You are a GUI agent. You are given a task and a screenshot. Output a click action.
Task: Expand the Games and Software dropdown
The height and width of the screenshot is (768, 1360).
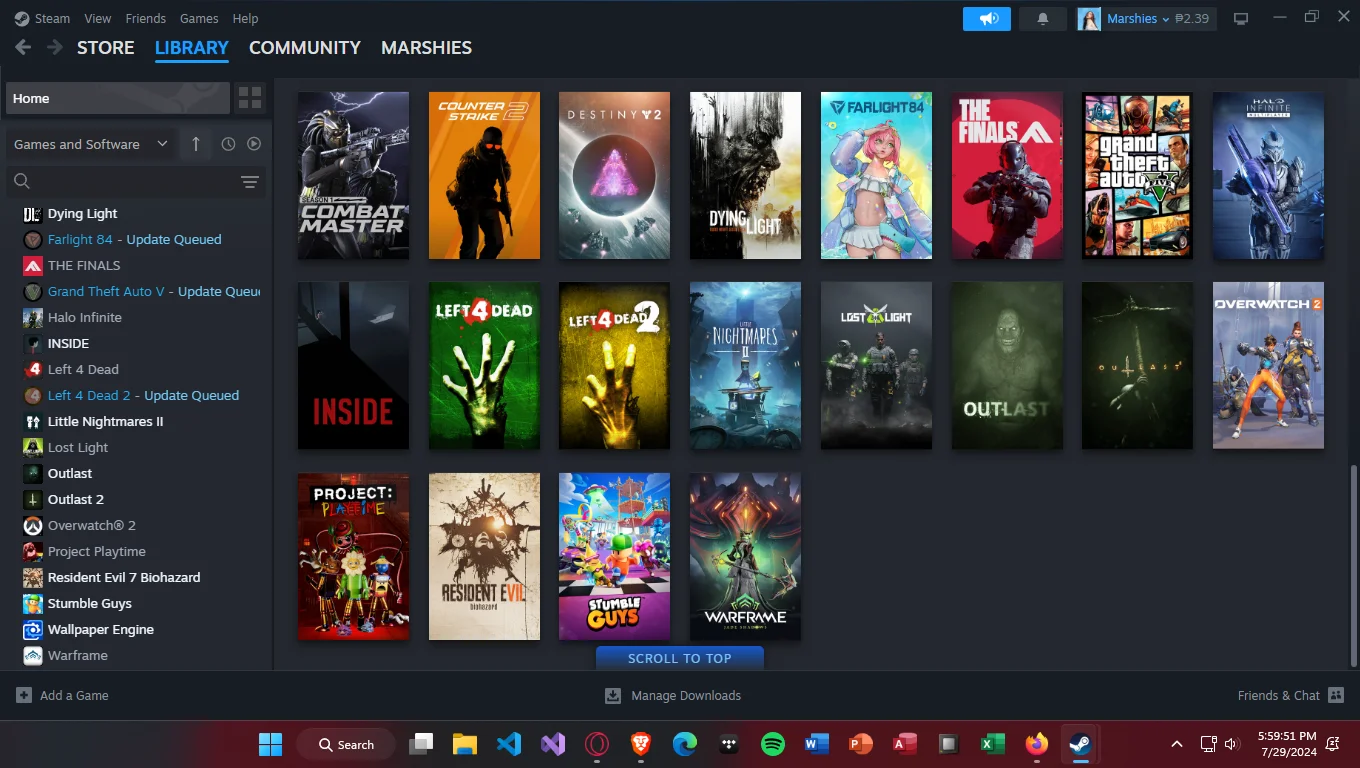[90, 144]
